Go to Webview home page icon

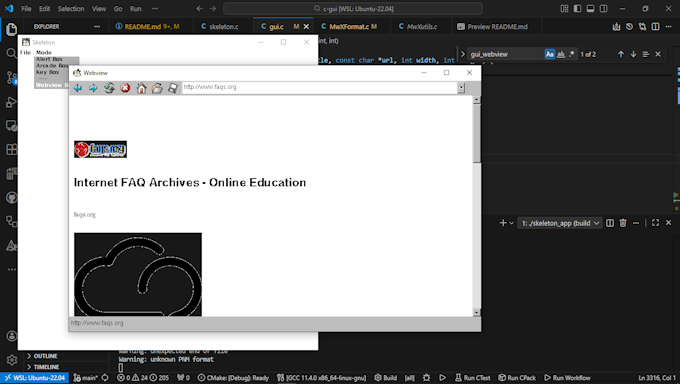(141, 88)
